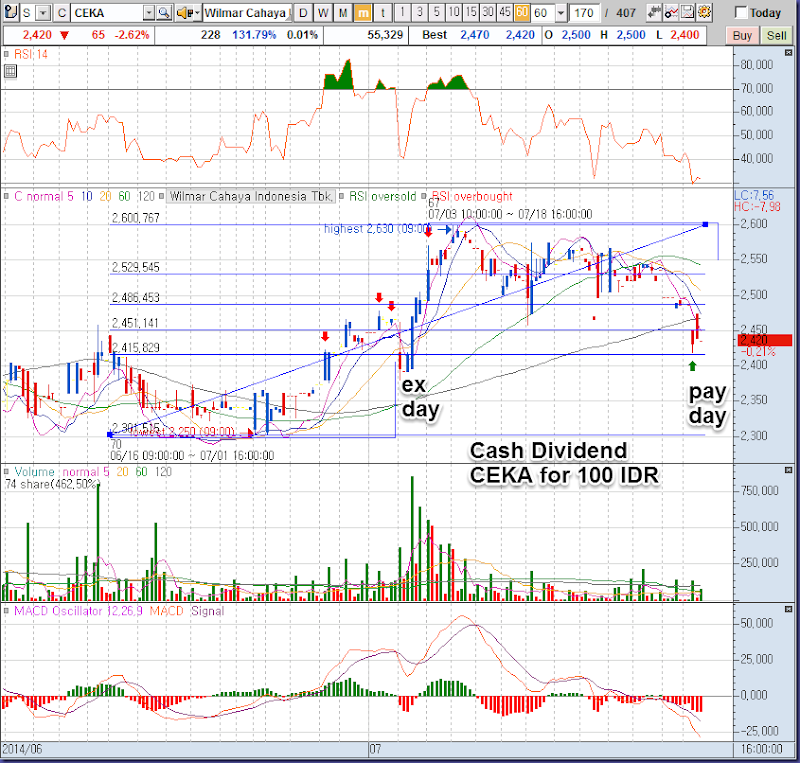Click the magnifier stock search icon

click(x=164, y=12)
